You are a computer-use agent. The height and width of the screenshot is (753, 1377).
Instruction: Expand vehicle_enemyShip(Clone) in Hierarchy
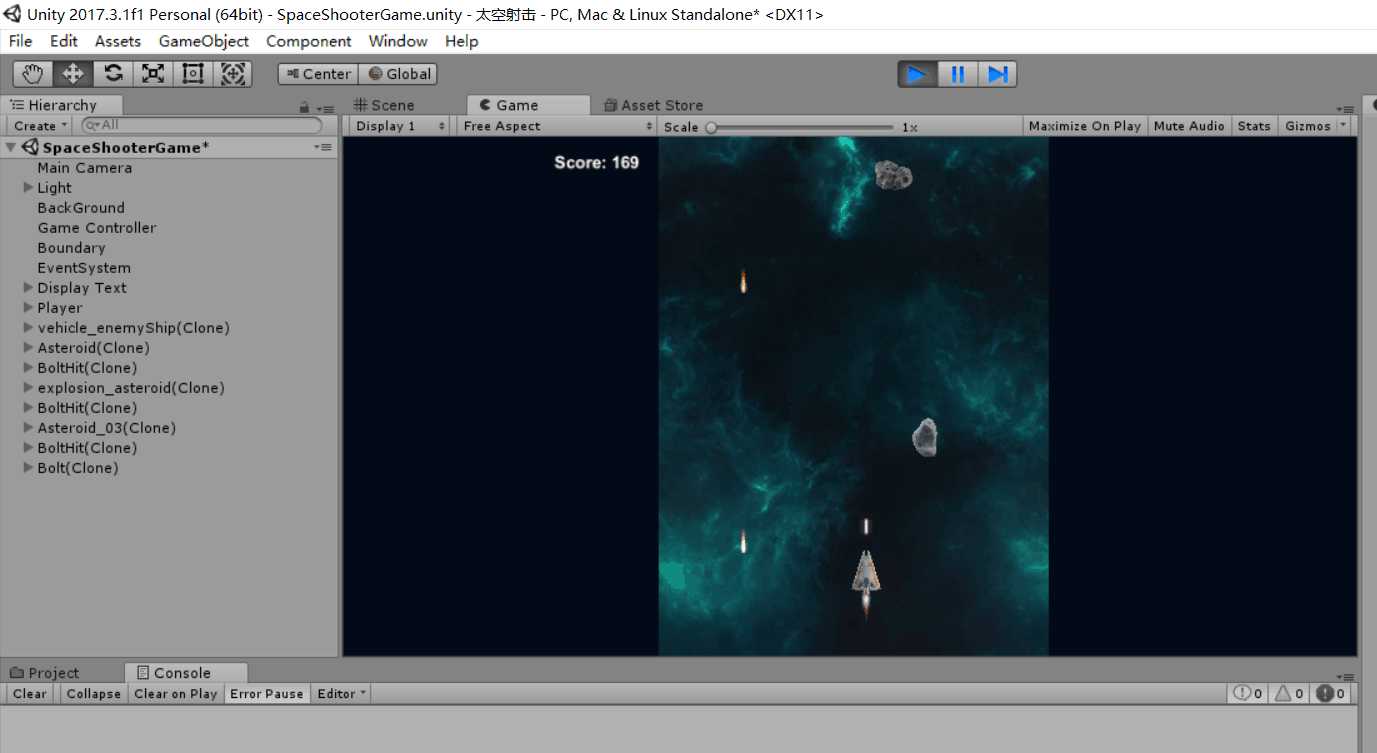(28, 327)
